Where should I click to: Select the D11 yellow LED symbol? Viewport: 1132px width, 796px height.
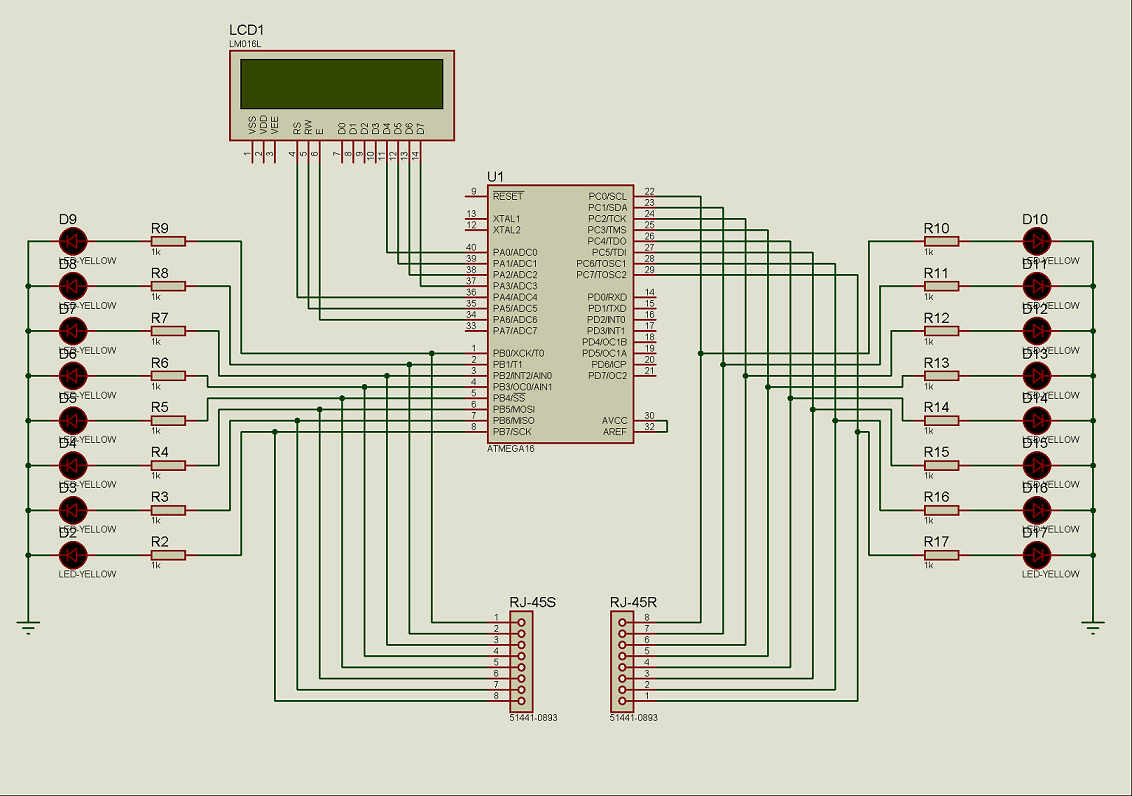[1037, 287]
